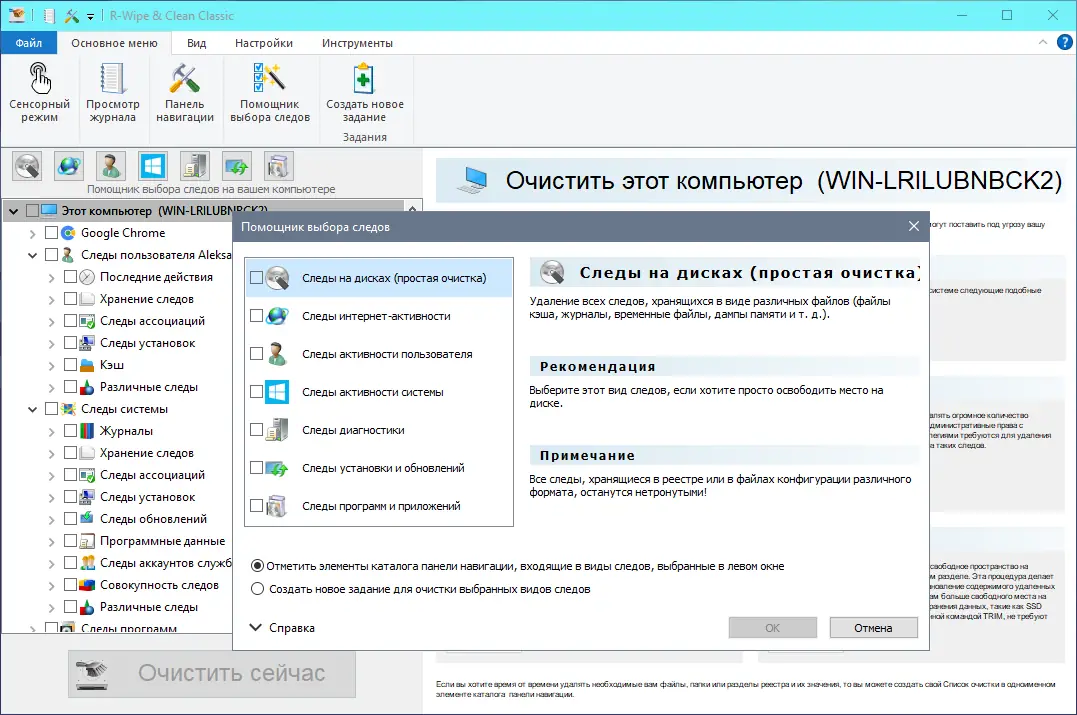Switch to the Настройки ribbon tab
This screenshot has height=715, width=1077.
pos(264,43)
